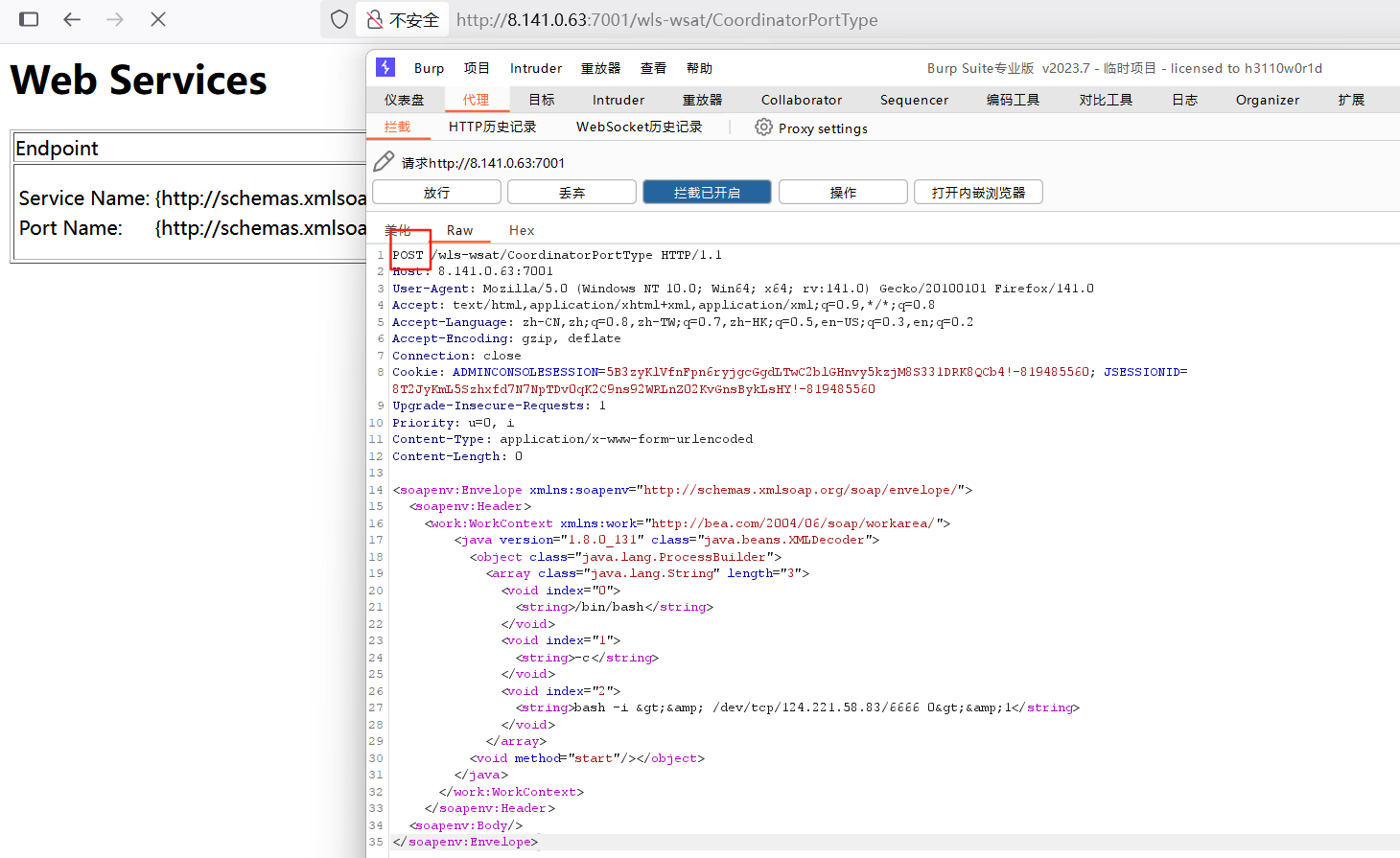Click the browser URL address bar
Screen dimensions: 1400x858
tap(666, 19)
